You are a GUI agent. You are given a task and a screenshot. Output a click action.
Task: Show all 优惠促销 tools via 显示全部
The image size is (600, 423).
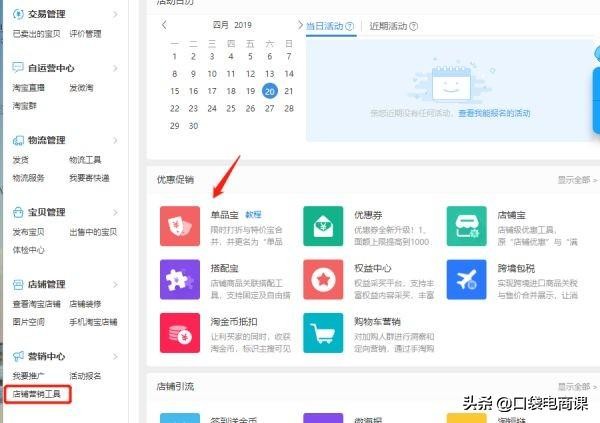577,180
